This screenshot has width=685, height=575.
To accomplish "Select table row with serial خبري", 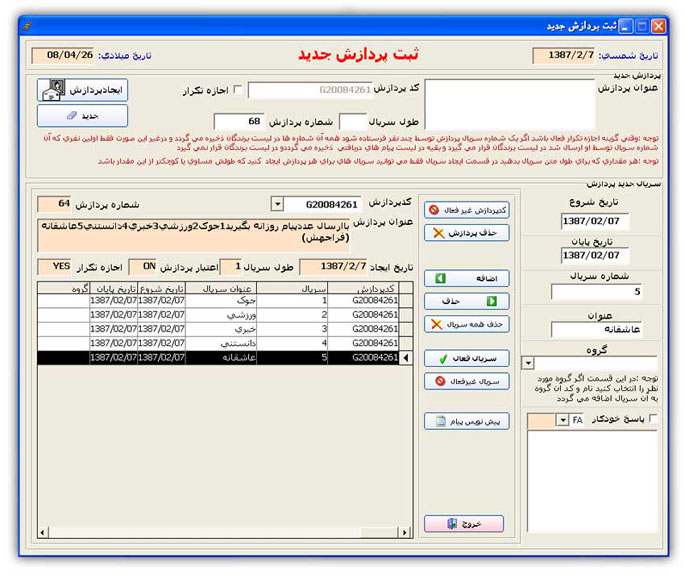I will [x=225, y=329].
